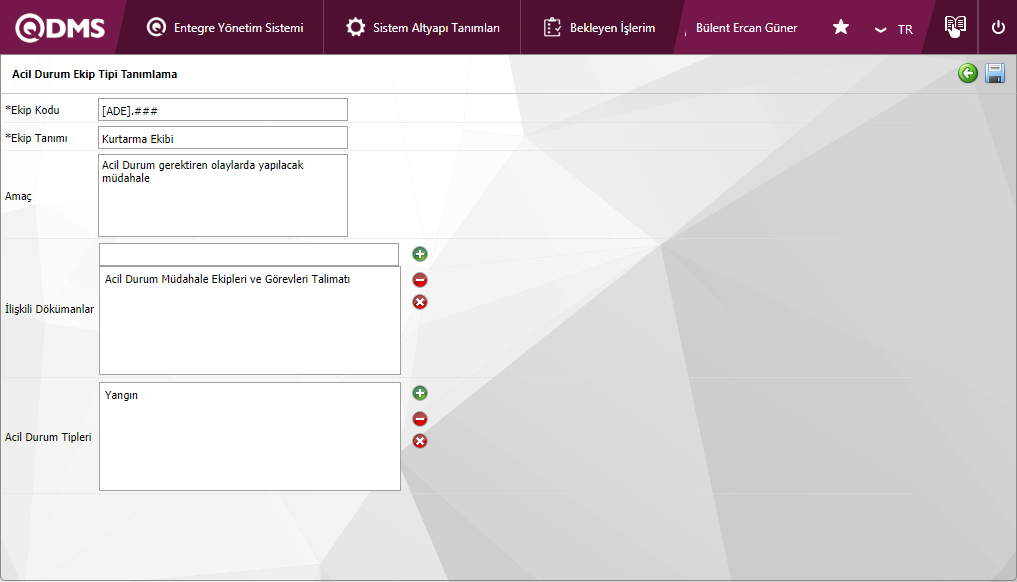Click the Ekip Kodu input field

coord(222,110)
